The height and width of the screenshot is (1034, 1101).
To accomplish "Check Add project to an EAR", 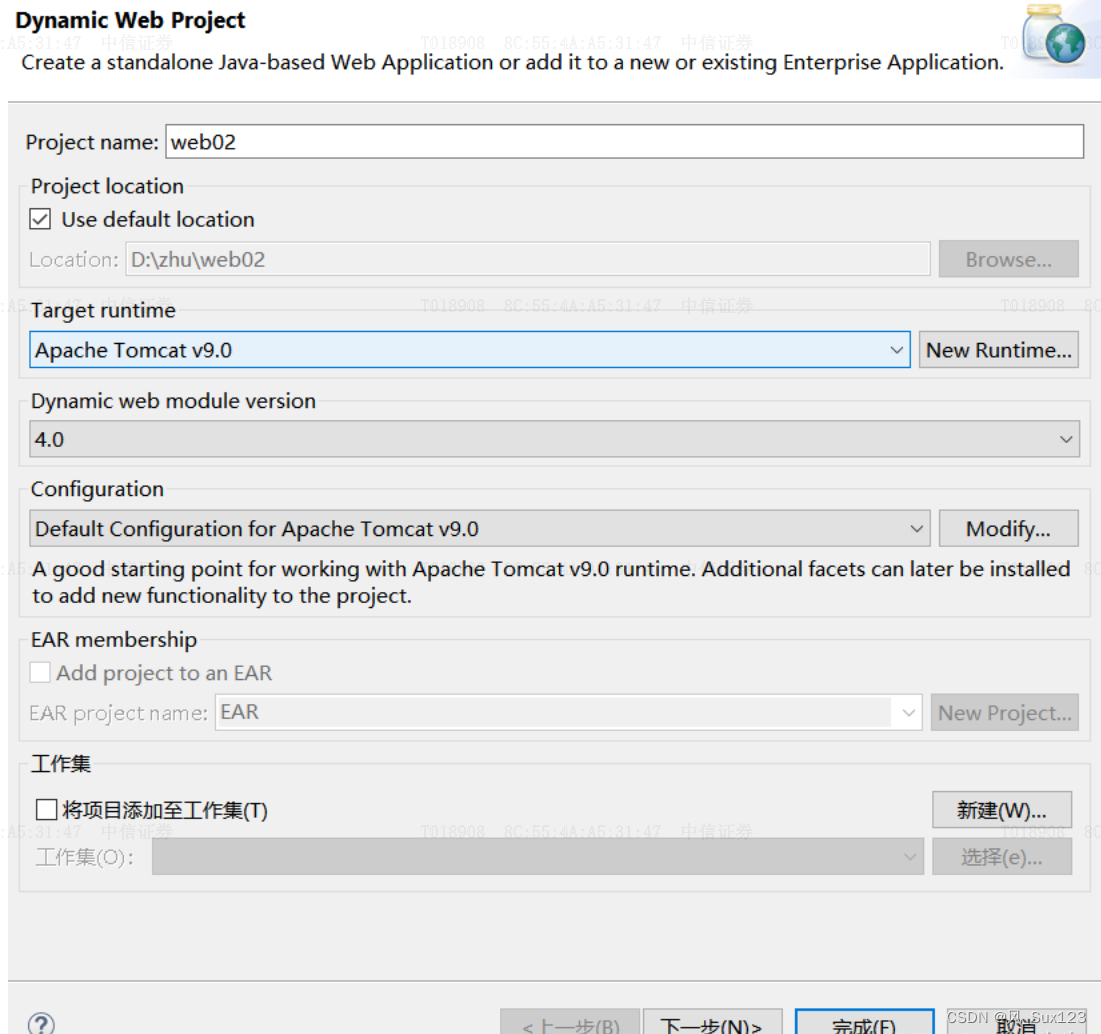I will [40, 672].
